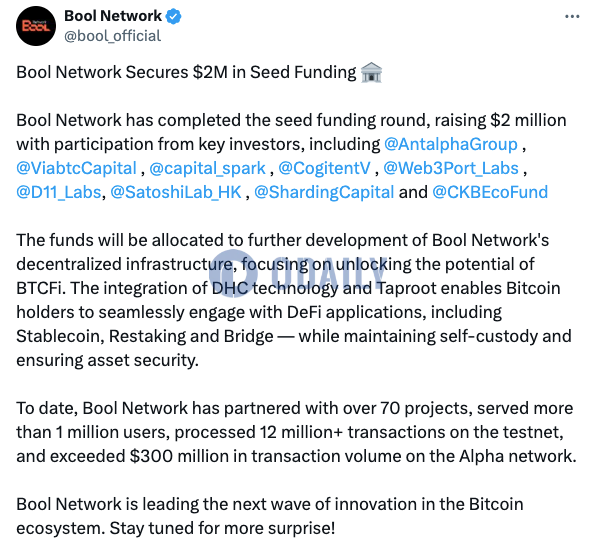Click the ODAILY watermark logo

coord(298,273)
